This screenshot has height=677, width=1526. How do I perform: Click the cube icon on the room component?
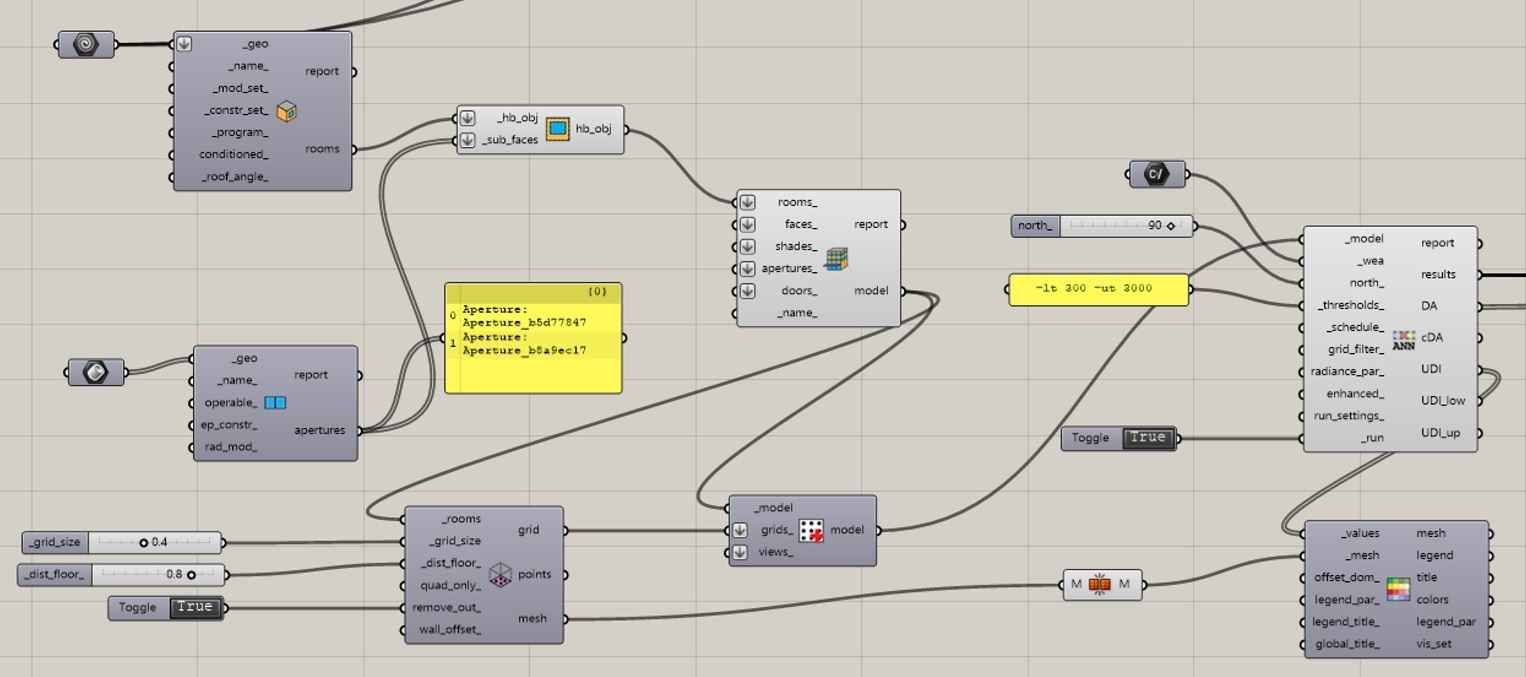287,111
